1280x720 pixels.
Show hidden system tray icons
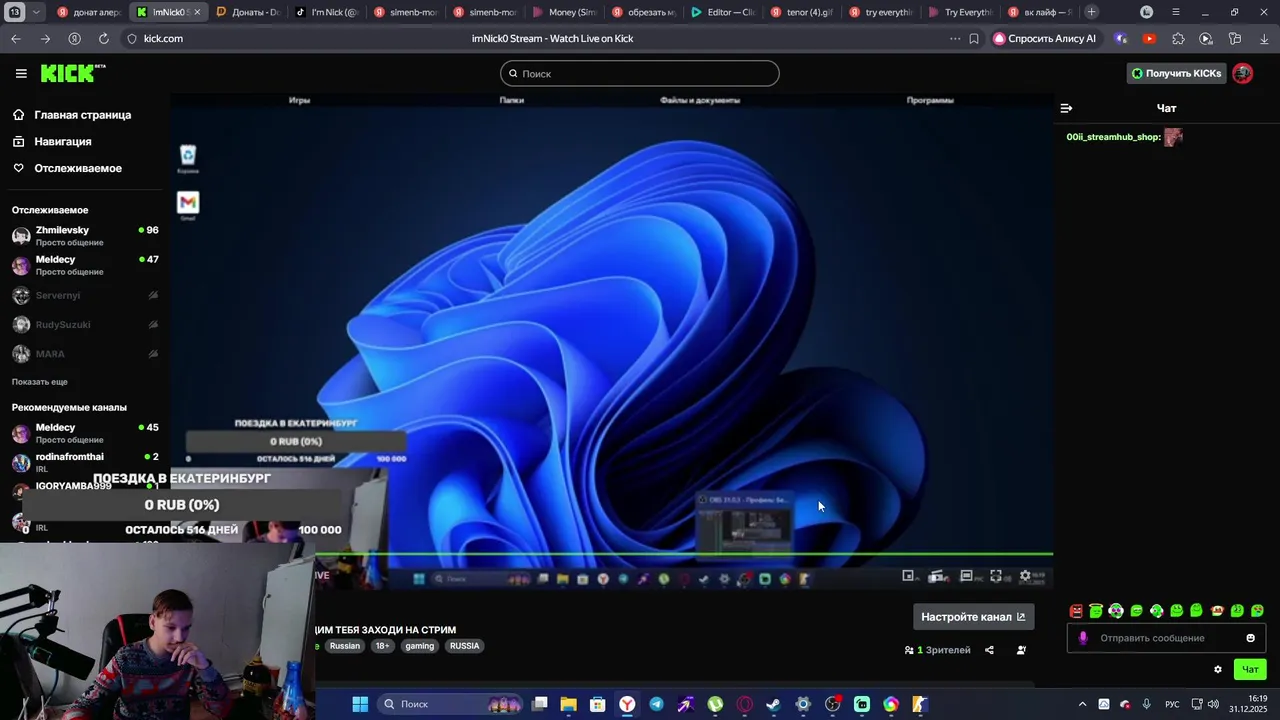pyautogui.click(x=1082, y=704)
